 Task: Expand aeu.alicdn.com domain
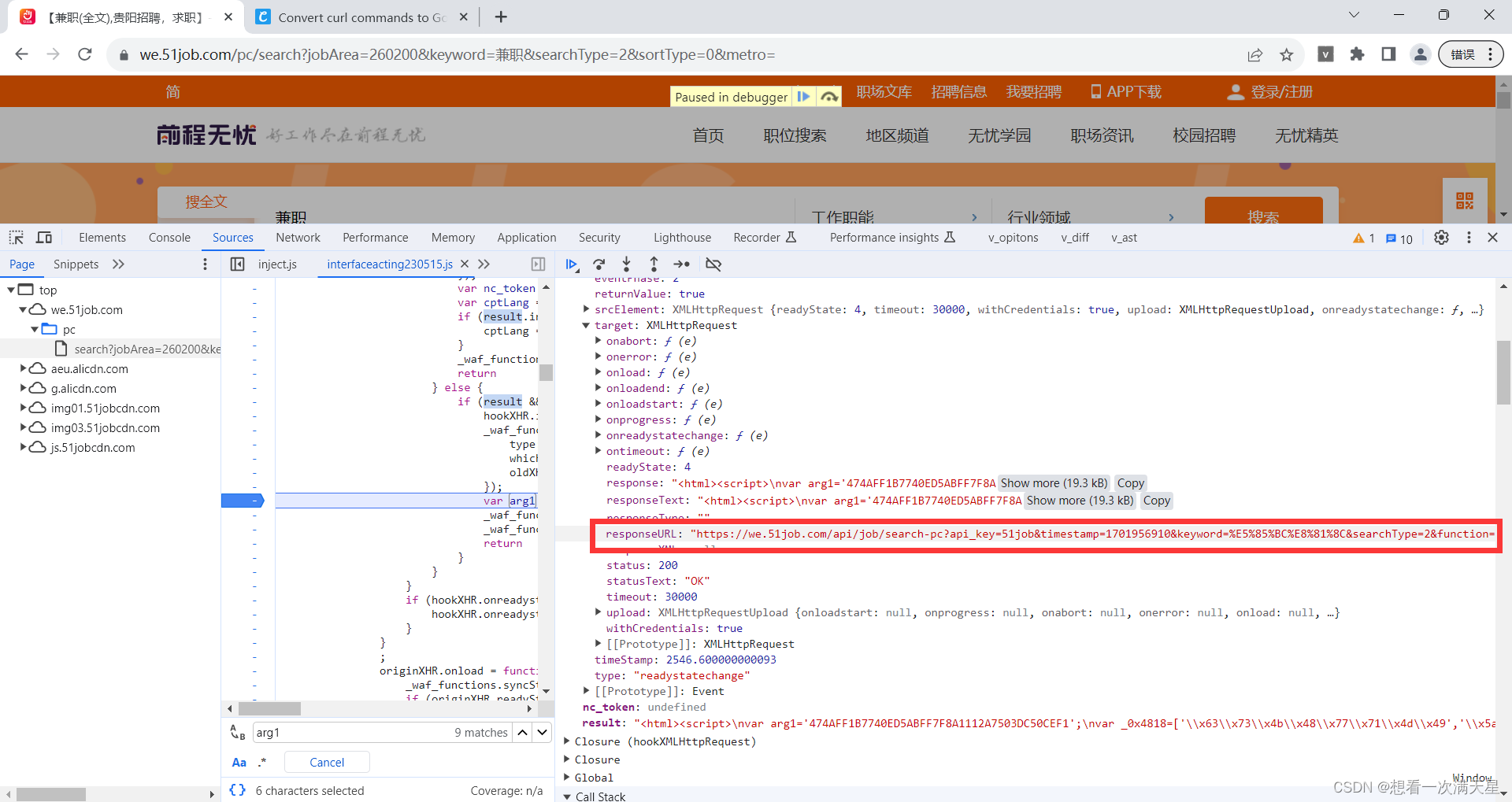(x=23, y=368)
